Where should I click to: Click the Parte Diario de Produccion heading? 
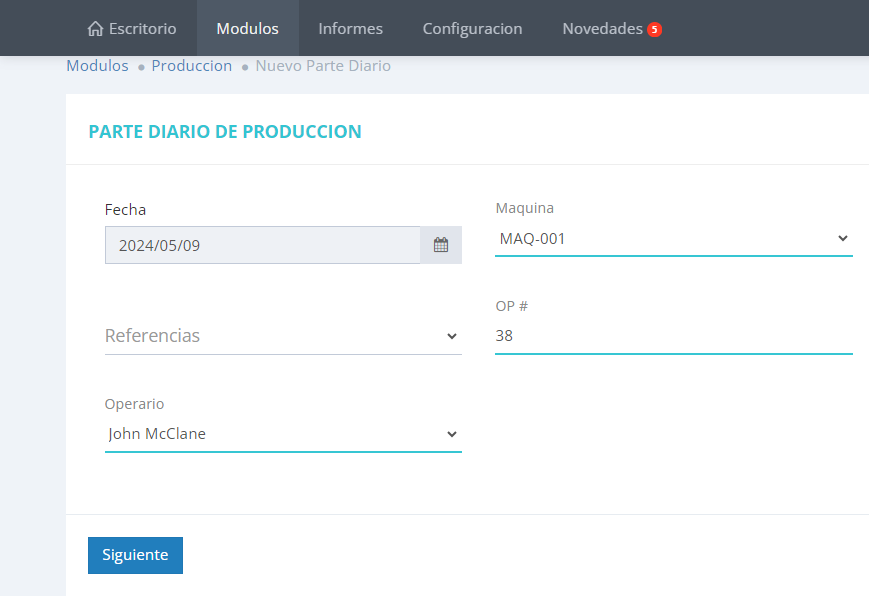click(225, 131)
